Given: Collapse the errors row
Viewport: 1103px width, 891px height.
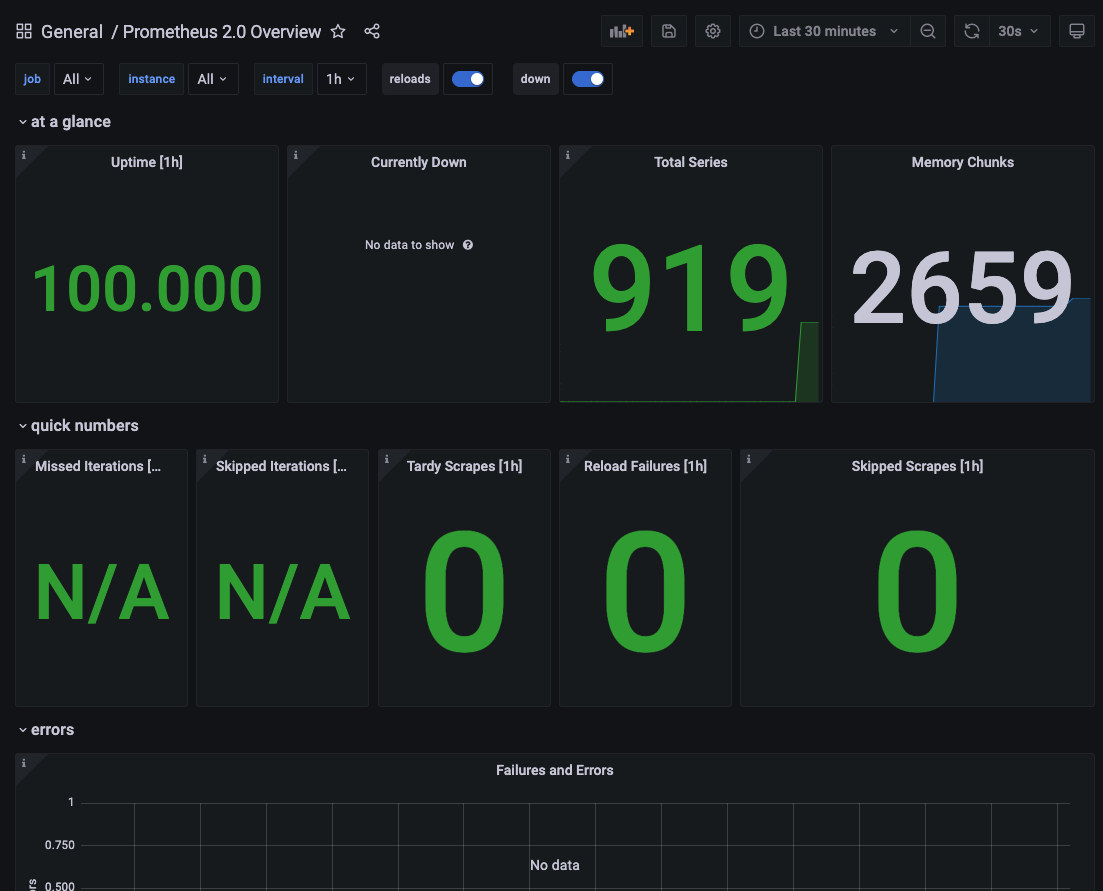Looking at the screenshot, I should coord(46,729).
